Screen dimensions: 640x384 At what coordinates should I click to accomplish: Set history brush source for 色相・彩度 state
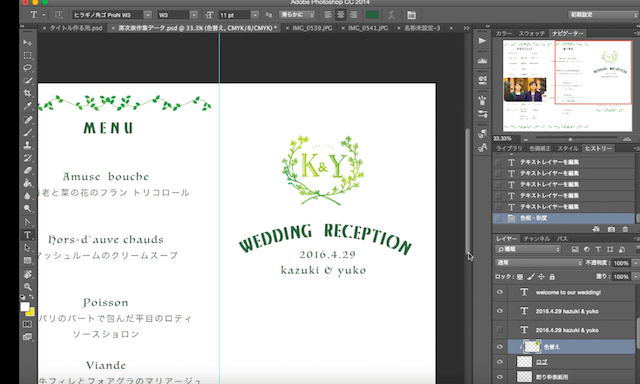coord(498,218)
